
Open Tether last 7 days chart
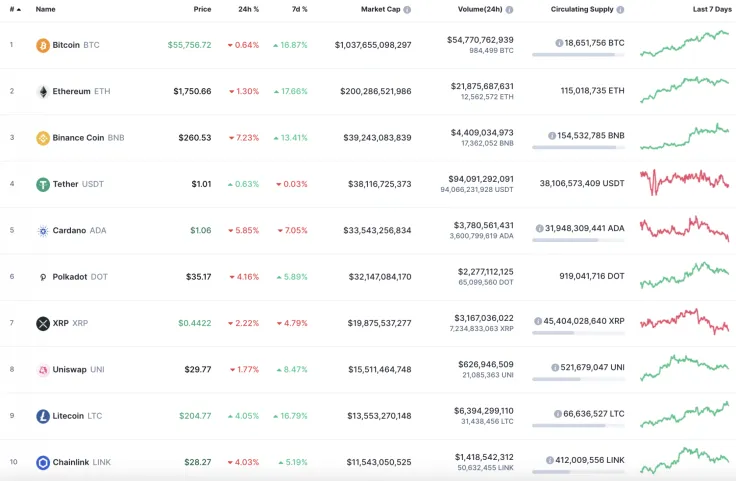click(684, 183)
